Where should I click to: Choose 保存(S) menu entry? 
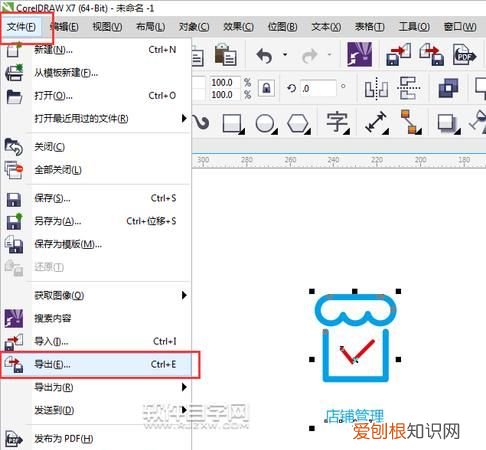[x=97, y=198]
